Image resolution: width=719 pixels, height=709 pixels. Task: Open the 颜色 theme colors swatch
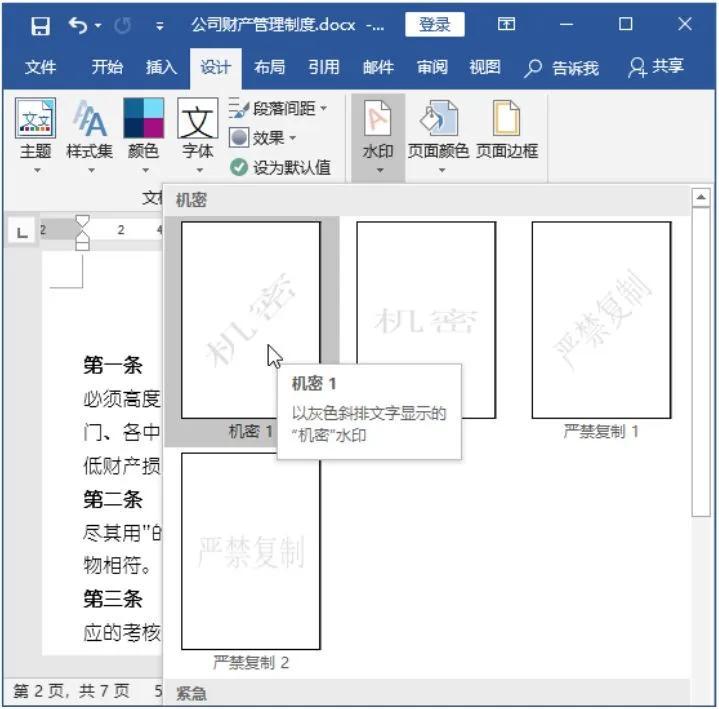tap(144, 118)
